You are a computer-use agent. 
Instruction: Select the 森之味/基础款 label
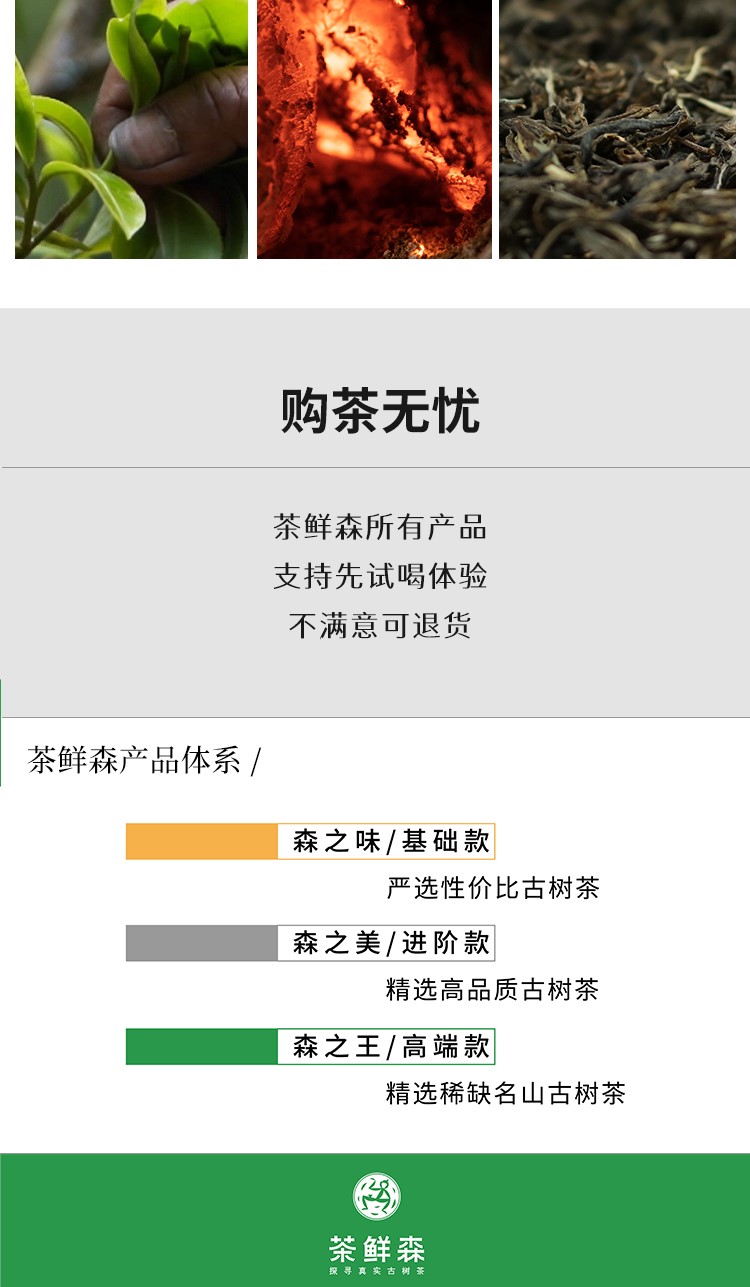pyautogui.click(x=391, y=841)
